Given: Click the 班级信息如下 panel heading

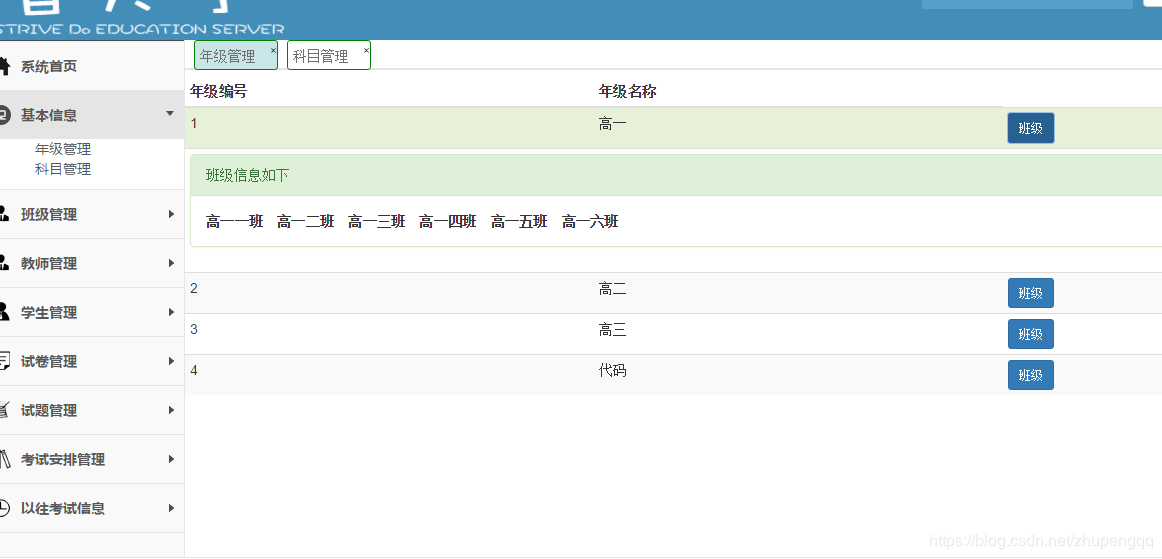Looking at the screenshot, I should click(x=248, y=176).
